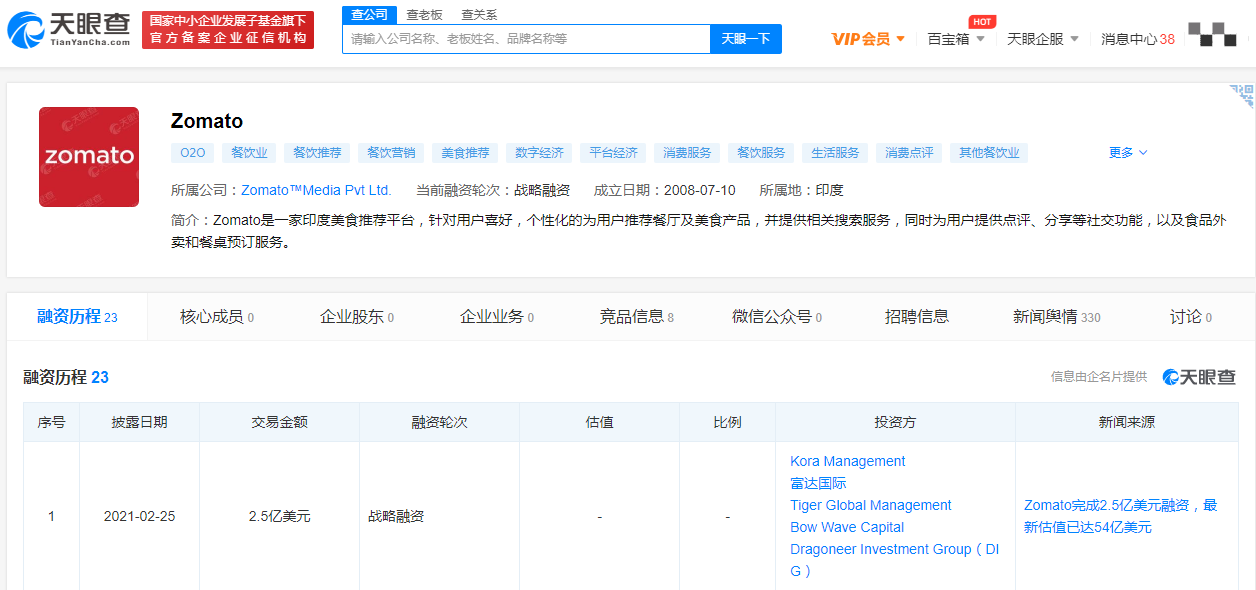
Task: Click the TianYanCha logo
Action: (70, 30)
